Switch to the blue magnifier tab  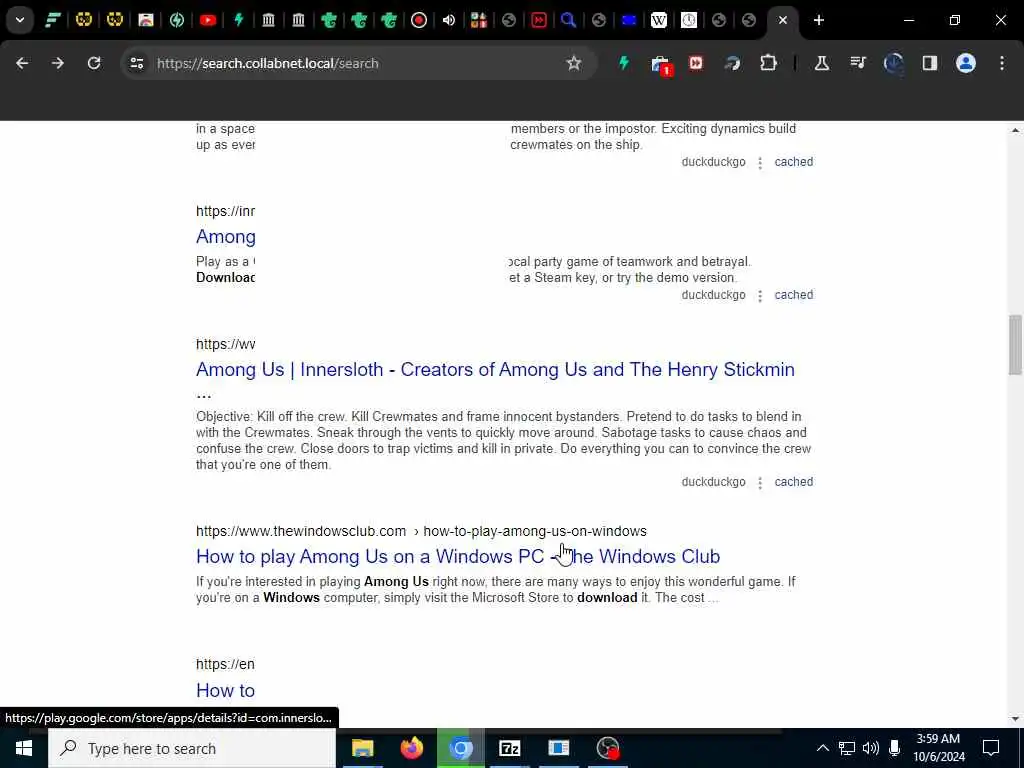click(x=568, y=20)
